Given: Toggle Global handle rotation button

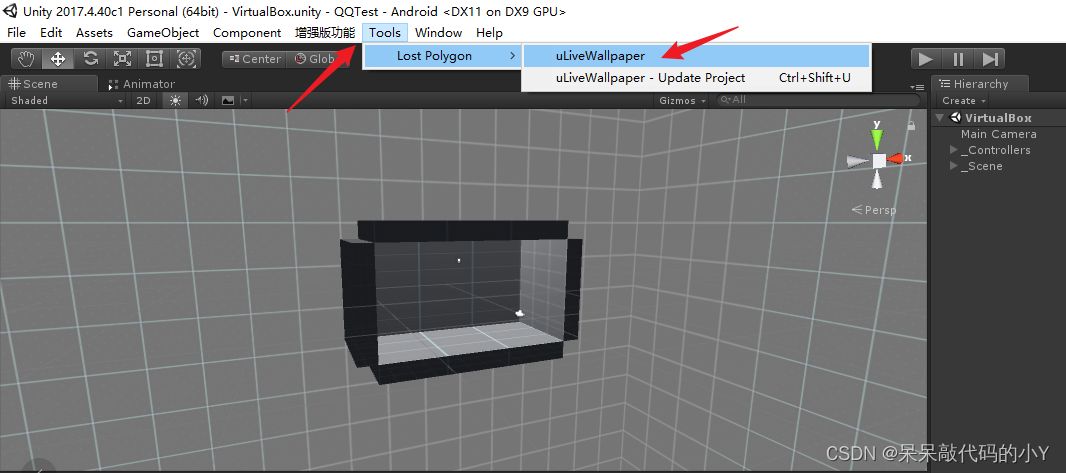Looking at the screenshot, I should tap(317, 59).
